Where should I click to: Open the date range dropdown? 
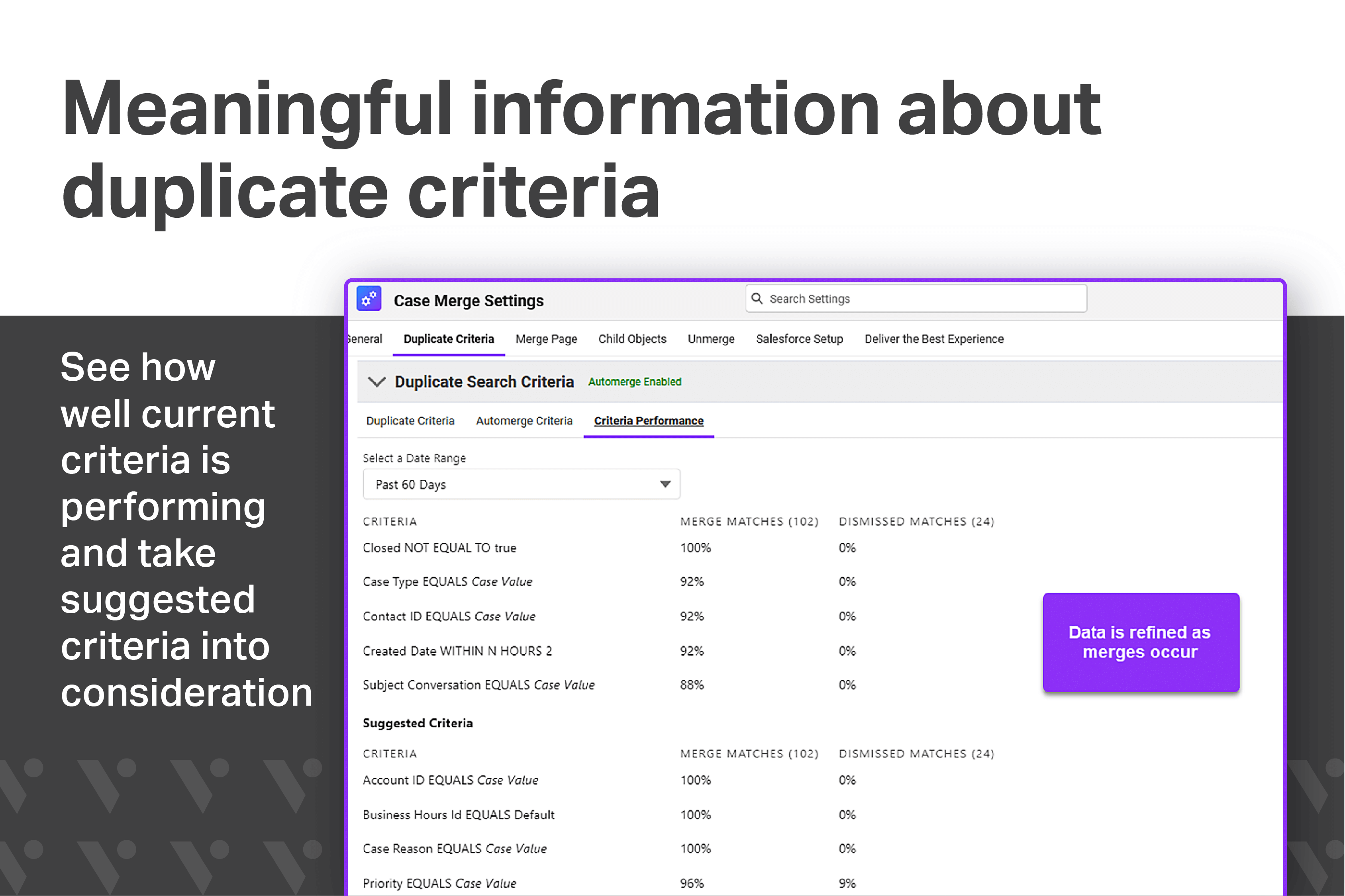tap(665, 484)
